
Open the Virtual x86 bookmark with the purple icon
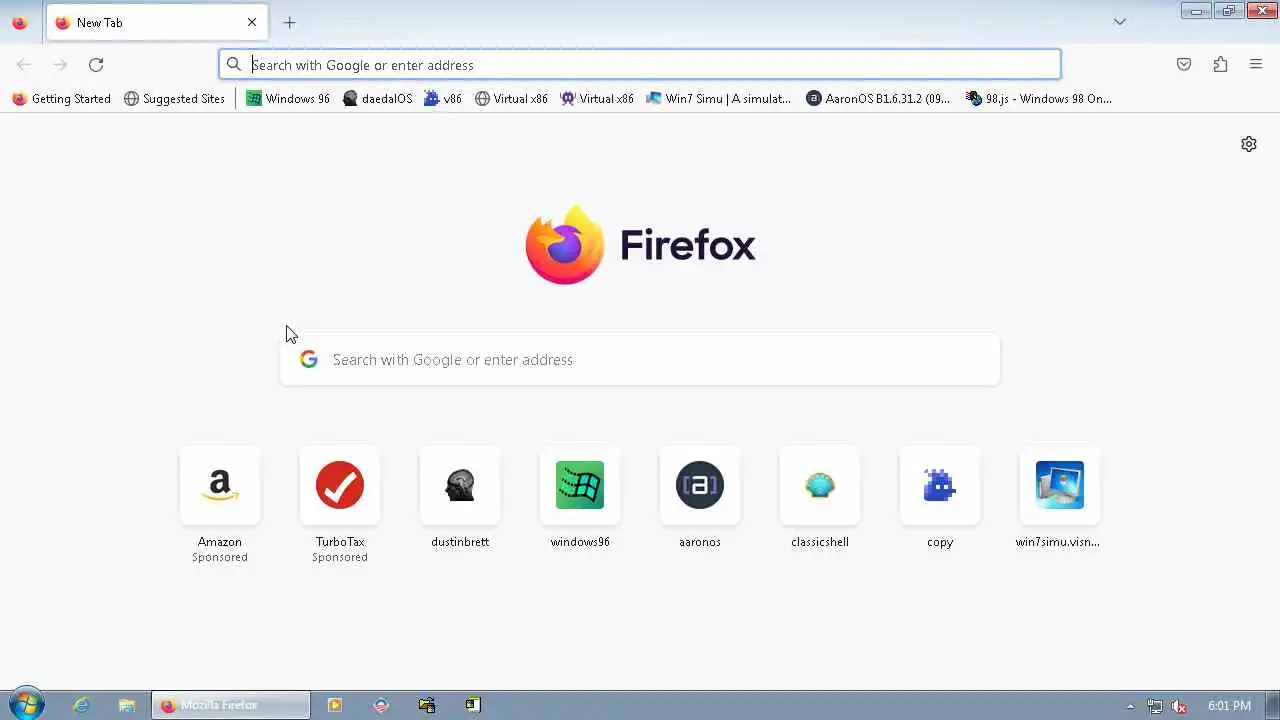coord(597,99)
